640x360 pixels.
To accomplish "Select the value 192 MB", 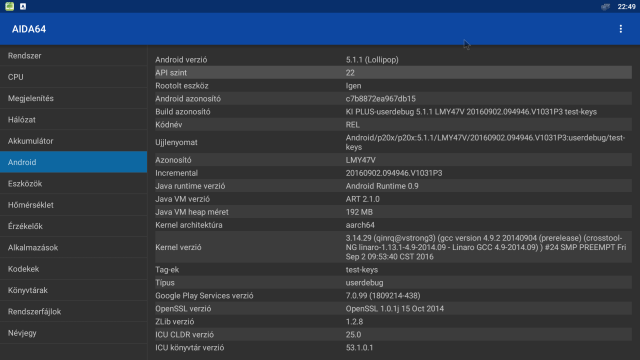I will tap(359, 212).
